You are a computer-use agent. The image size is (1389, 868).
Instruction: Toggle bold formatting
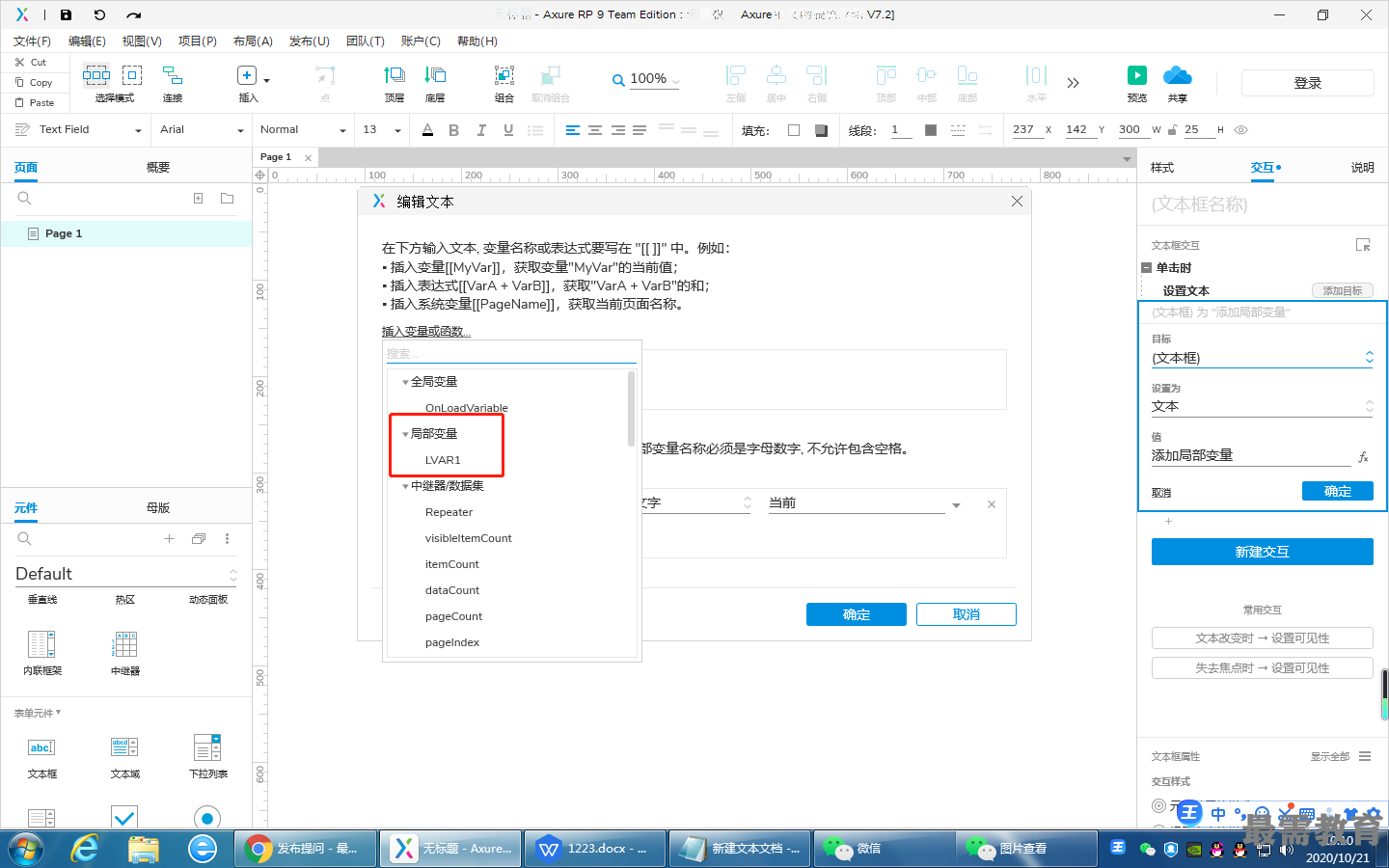pos(453,130)
